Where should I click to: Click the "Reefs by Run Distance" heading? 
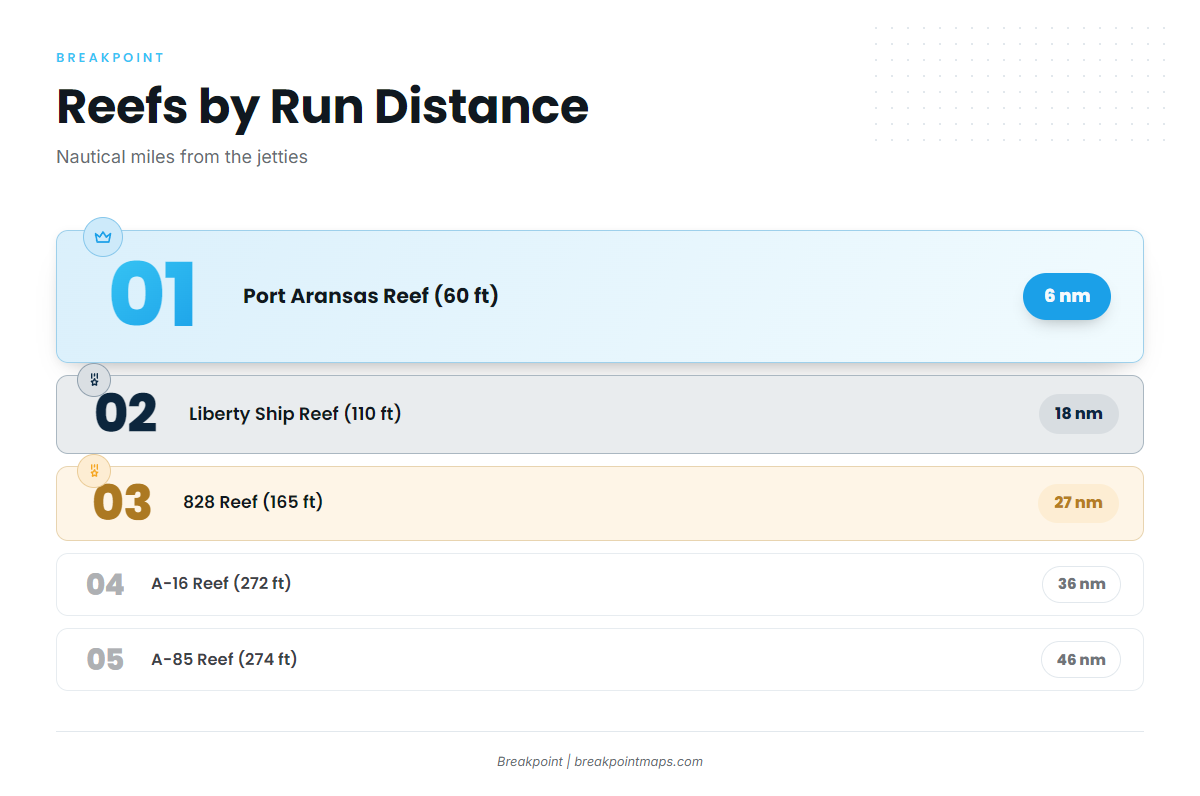click(322, 106)
